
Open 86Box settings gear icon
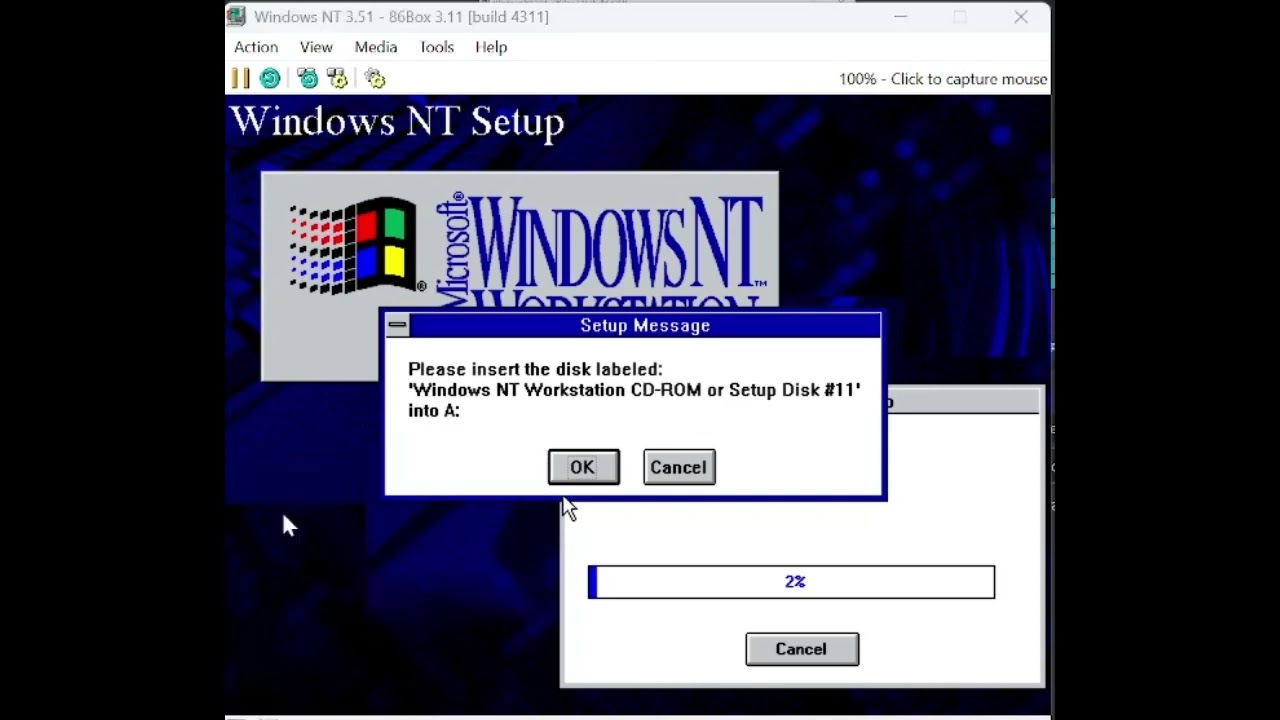pyautogui.click(x=375, y=78)
